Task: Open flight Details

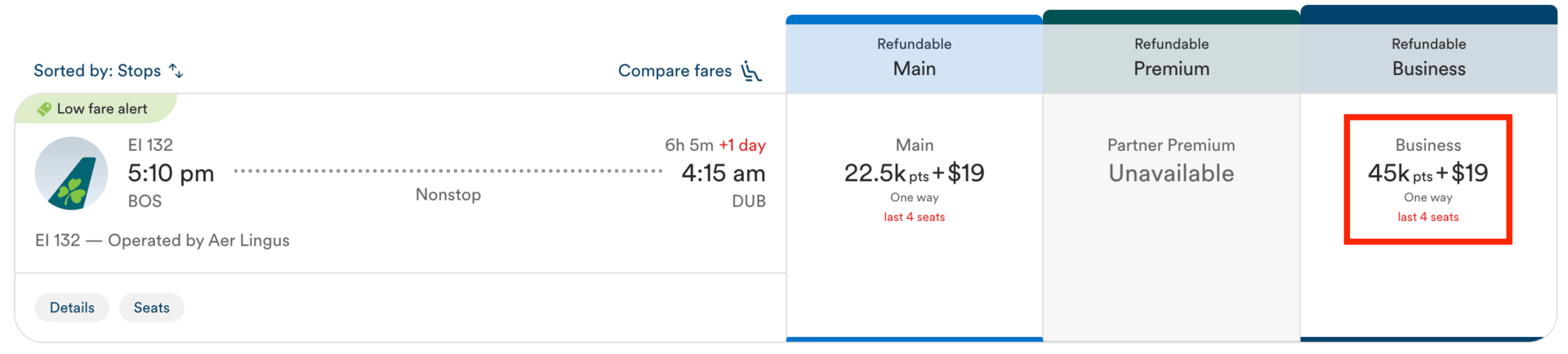Action: (x=72, y=308)
